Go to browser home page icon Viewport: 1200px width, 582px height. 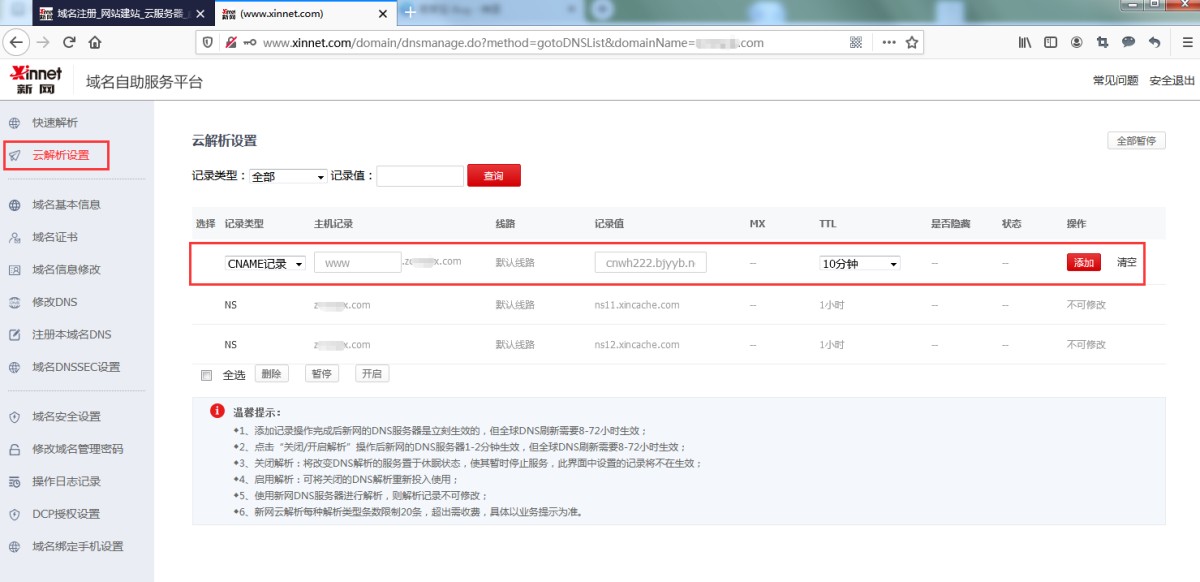click(x=95, y=42)
